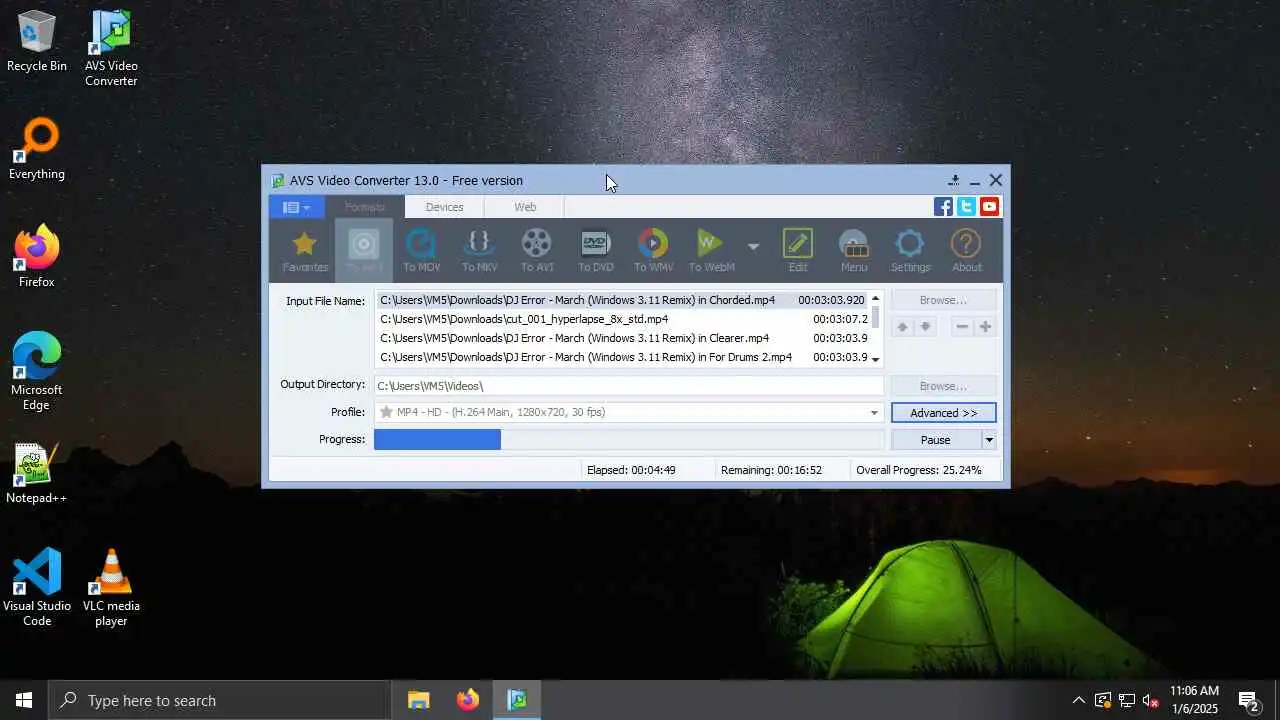Switch to the Devices tab

(x=444, y=207)
